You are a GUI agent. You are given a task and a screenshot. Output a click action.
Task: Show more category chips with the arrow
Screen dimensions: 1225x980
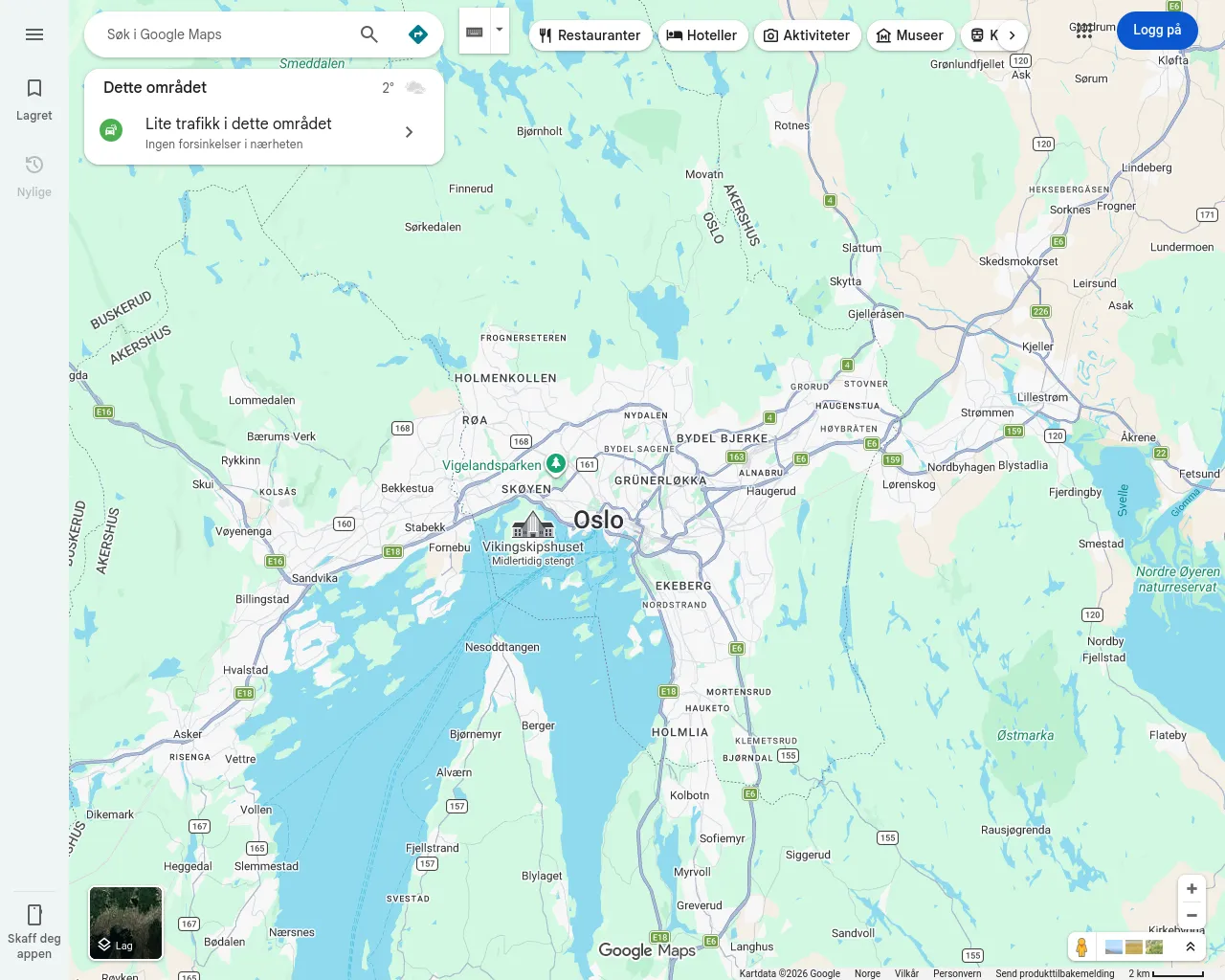pyautogui.click(x=1012, y=35)
